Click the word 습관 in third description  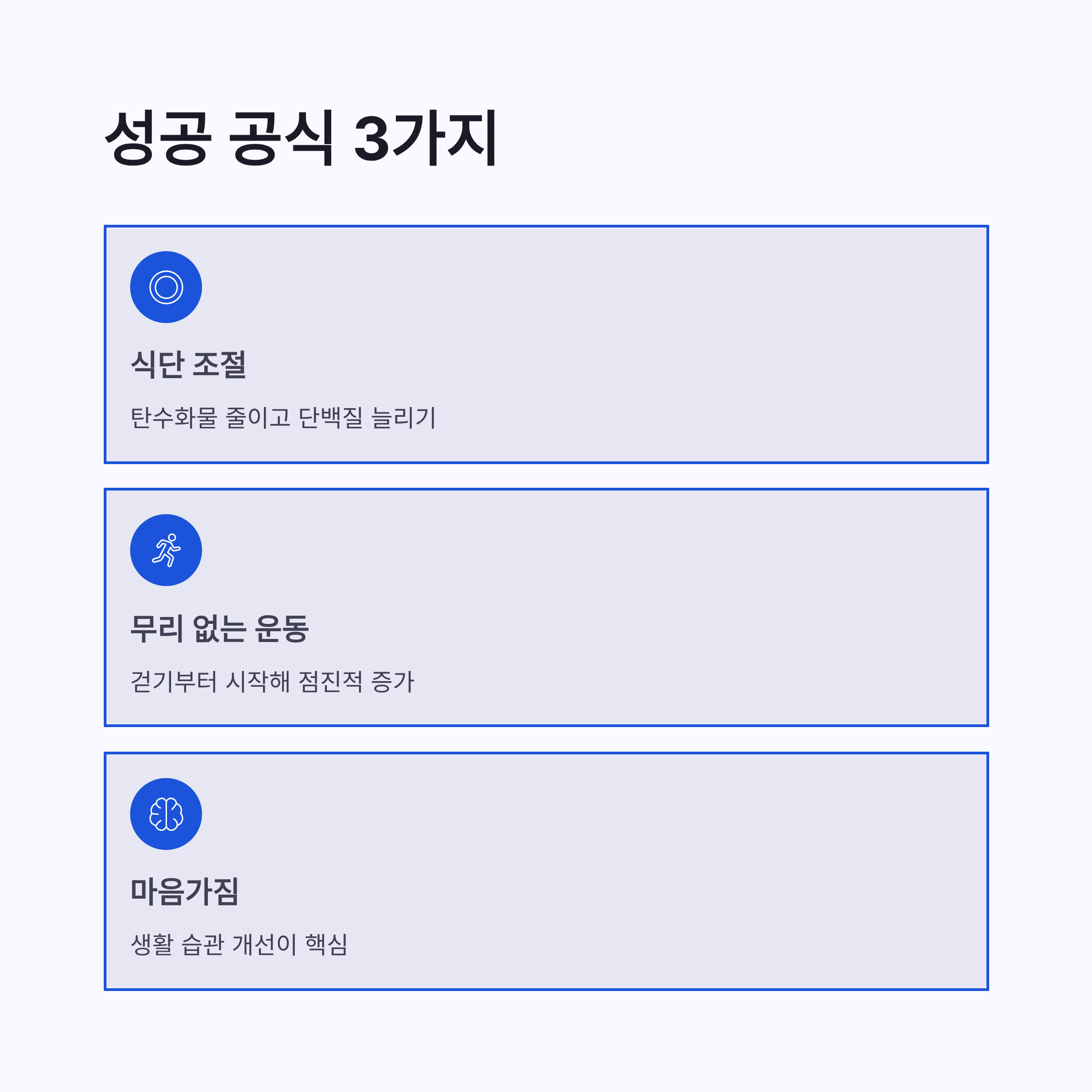coord(202,945)
